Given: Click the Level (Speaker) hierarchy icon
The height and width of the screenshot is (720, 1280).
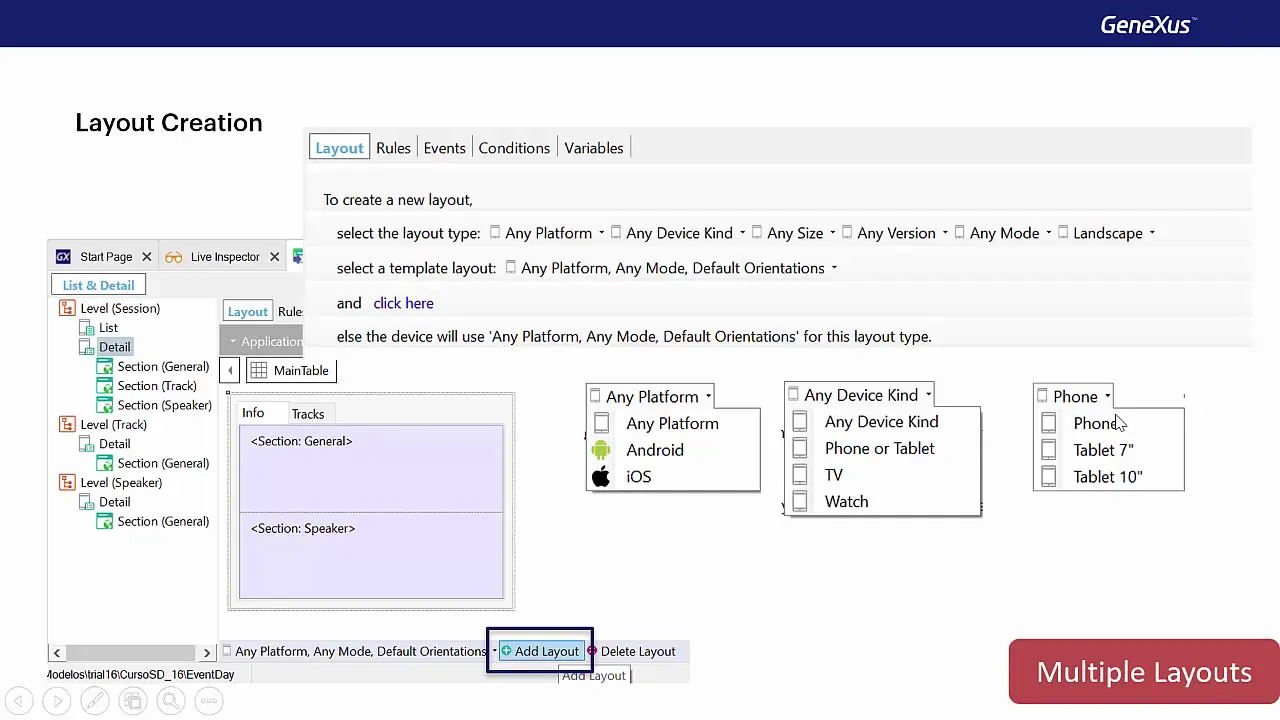Looking at the screenshot, I should [68, 483].
